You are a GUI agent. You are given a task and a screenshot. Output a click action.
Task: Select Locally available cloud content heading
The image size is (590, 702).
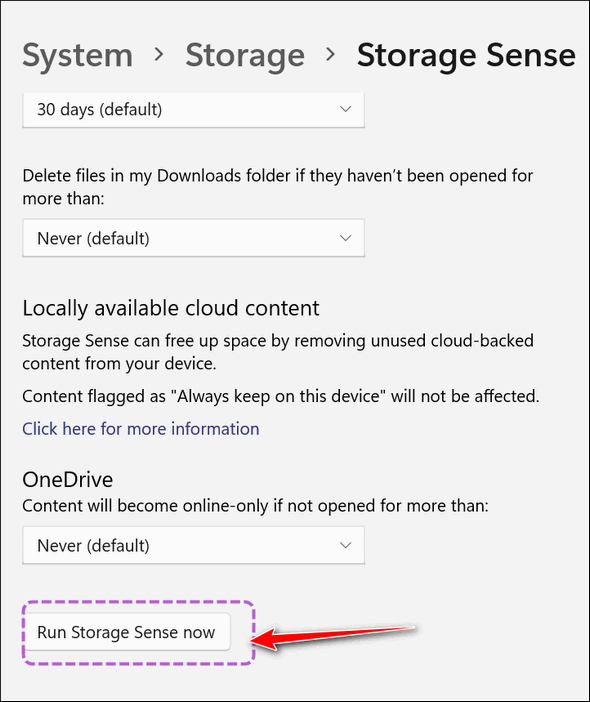[171, 308]
